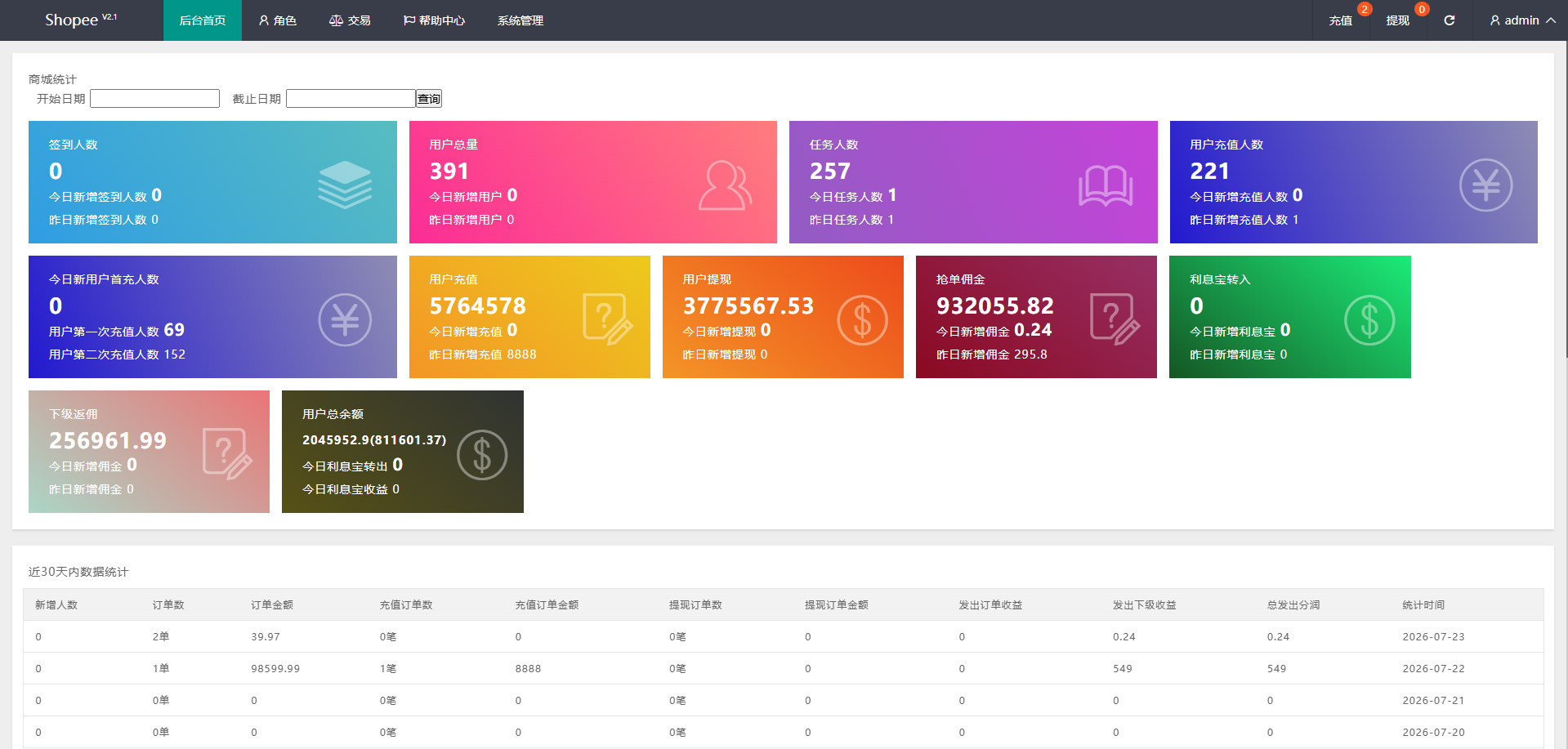This screenshot has width=1568, height=749.
Task: Open 充值 notifications link
Action: [x=1341, y=20]
